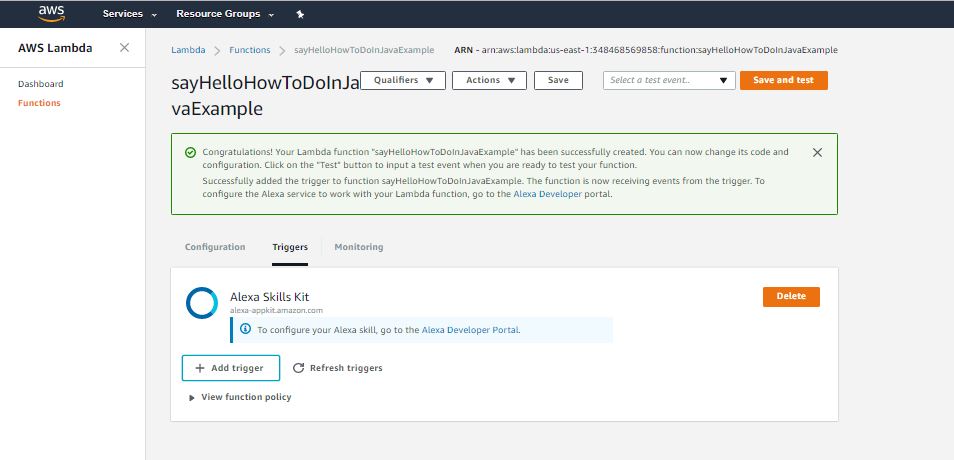Open the Select a test event dropdown
Image resolution: width=954 pixels, height=460 pixels.
[669, 80]
